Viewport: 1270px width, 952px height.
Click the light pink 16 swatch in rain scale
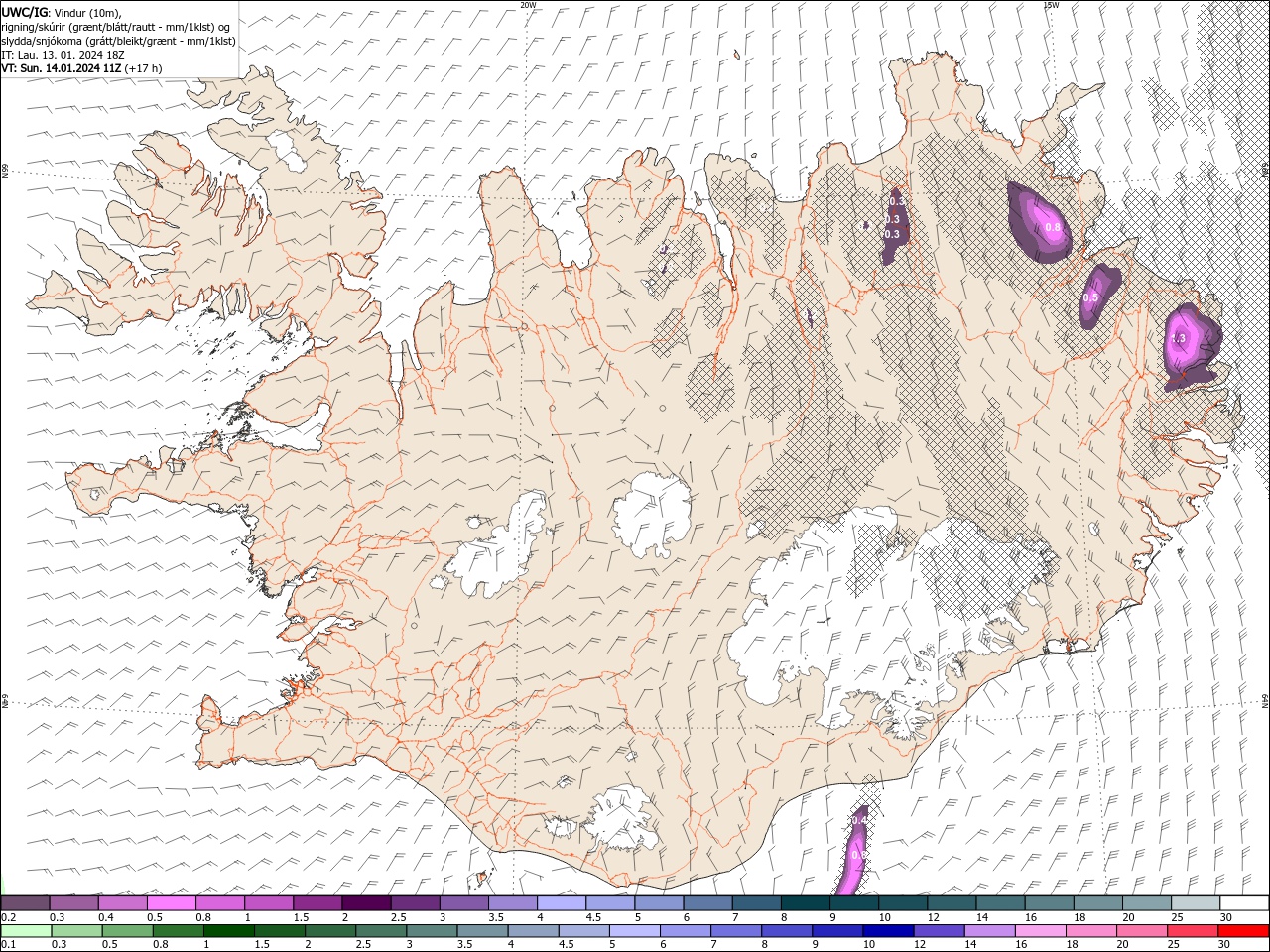[1040, 931]
